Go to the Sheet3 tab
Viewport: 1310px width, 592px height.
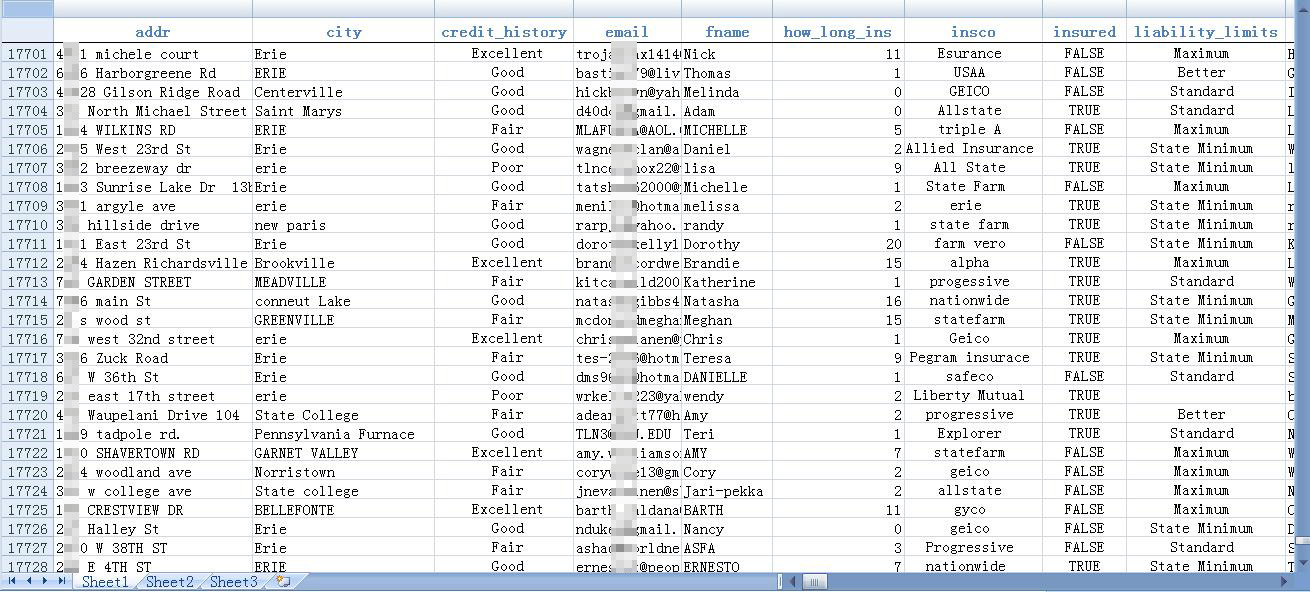233,582
